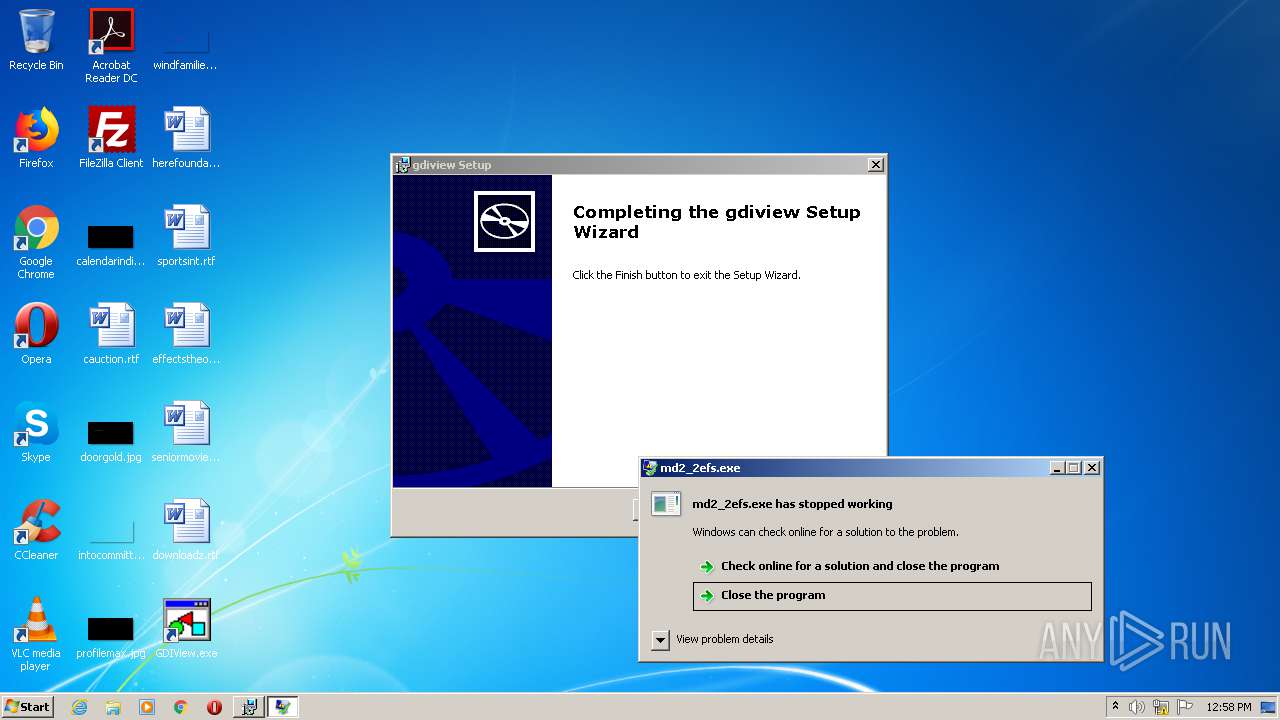Close the md2_2efs.exe error dialog
This screenshot has width=1280, height=720.
(x=1092, y=468)
